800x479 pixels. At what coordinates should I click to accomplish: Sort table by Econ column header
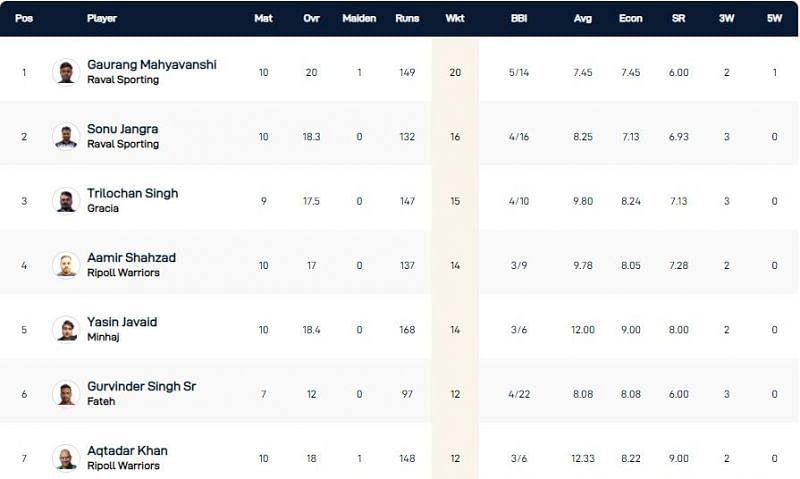631,18
